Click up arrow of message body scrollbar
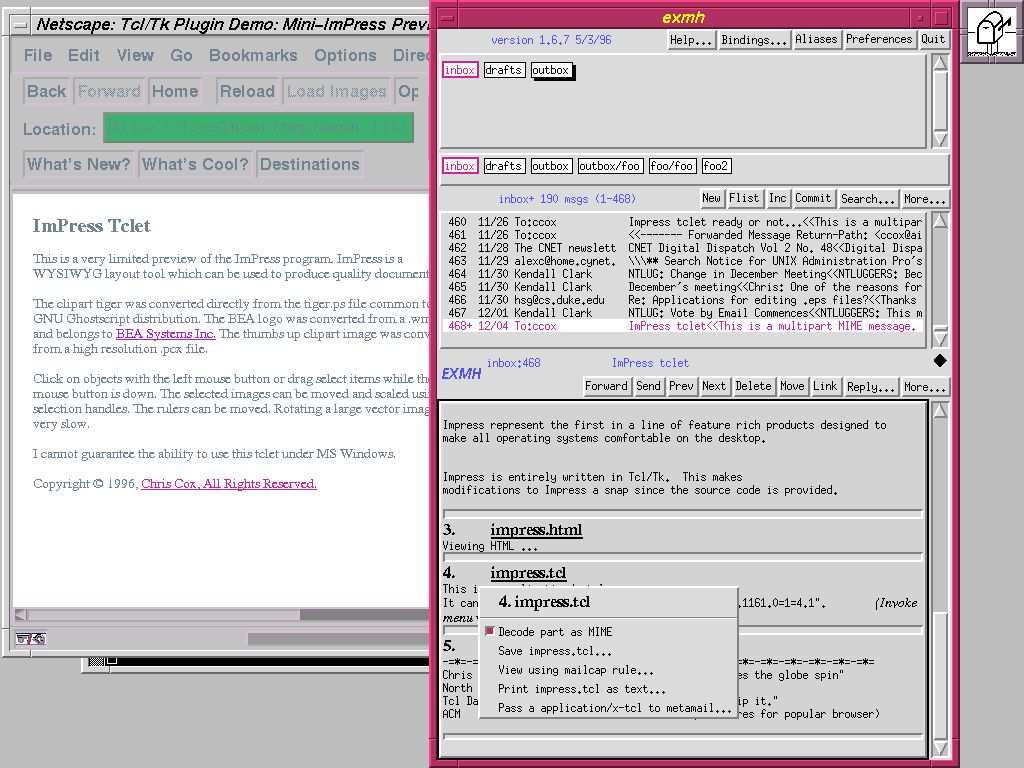1024x768 pixels. click(x=940, y=410)
